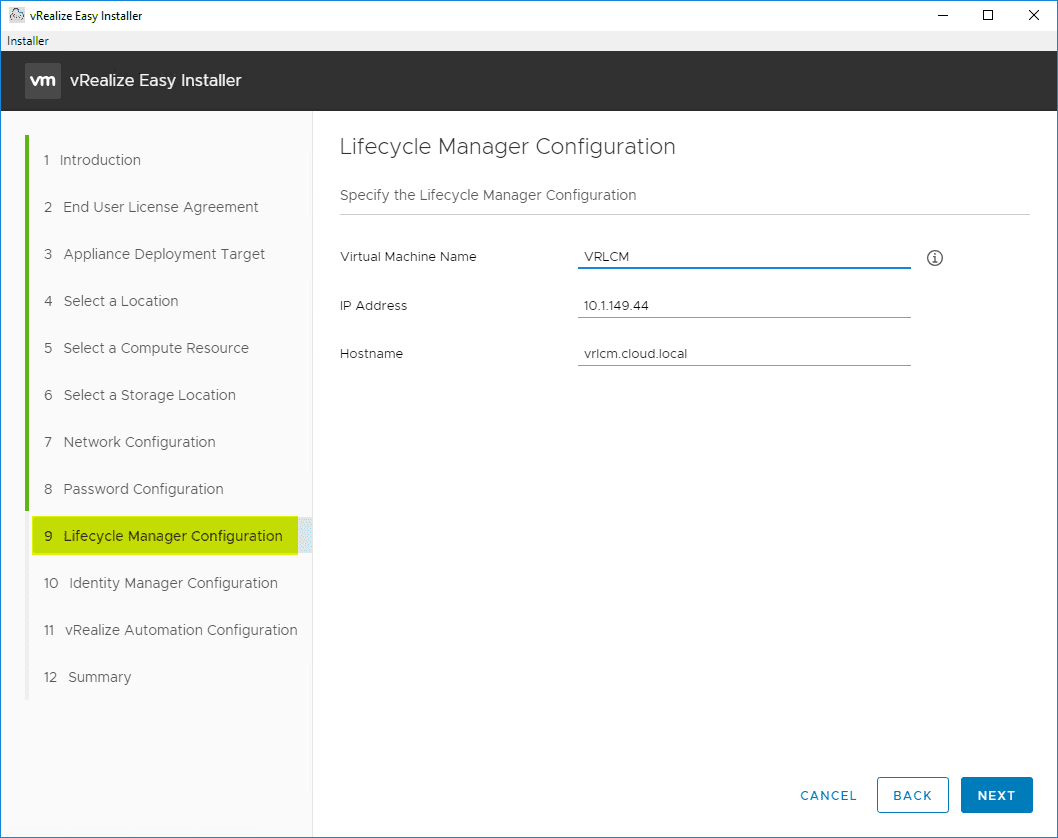
Task: Click the vRealize Easy Installer title bar icon
Action: [x=16, y=15]
